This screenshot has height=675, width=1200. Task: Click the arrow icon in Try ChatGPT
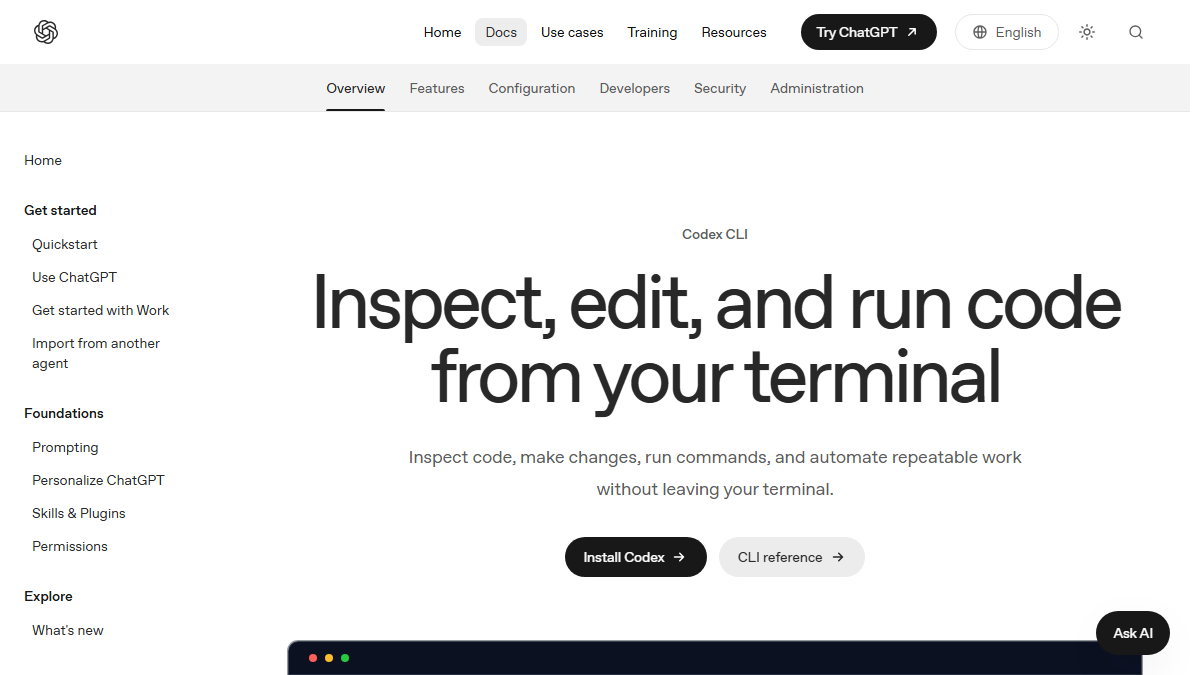(912, 32)
